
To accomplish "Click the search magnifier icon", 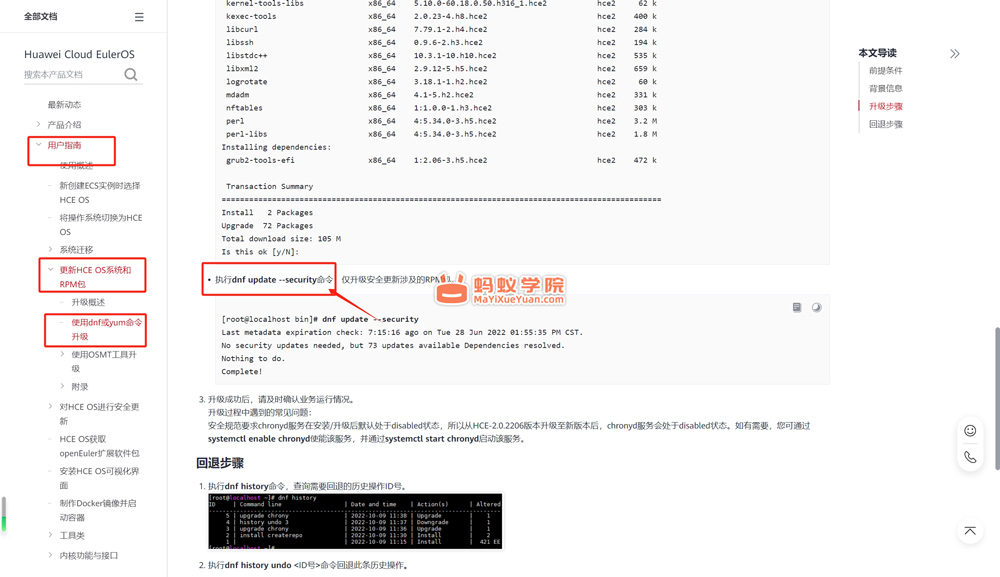I will (x=131, y=75).
